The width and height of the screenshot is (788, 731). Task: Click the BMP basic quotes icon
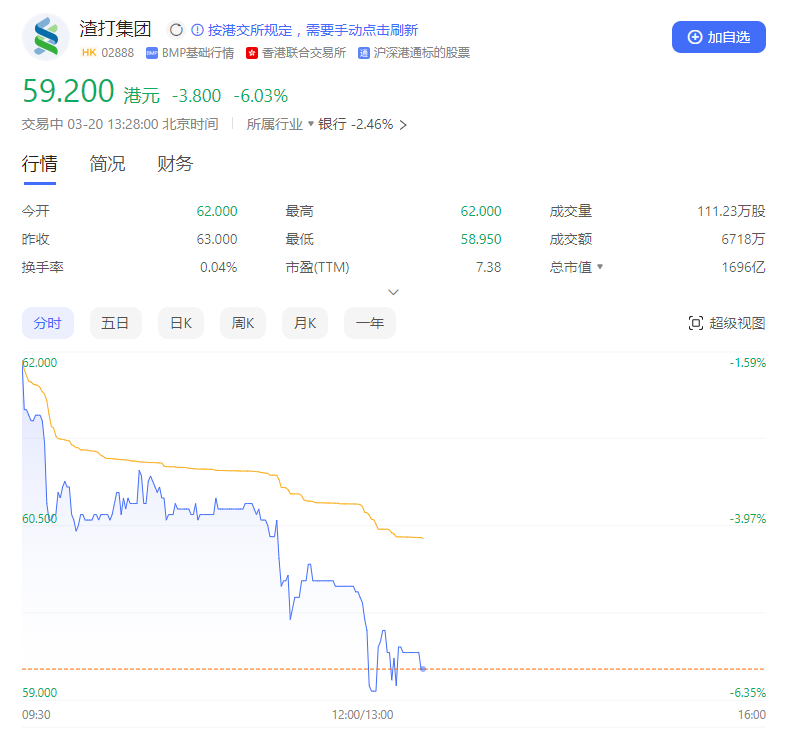pos(152,53)
